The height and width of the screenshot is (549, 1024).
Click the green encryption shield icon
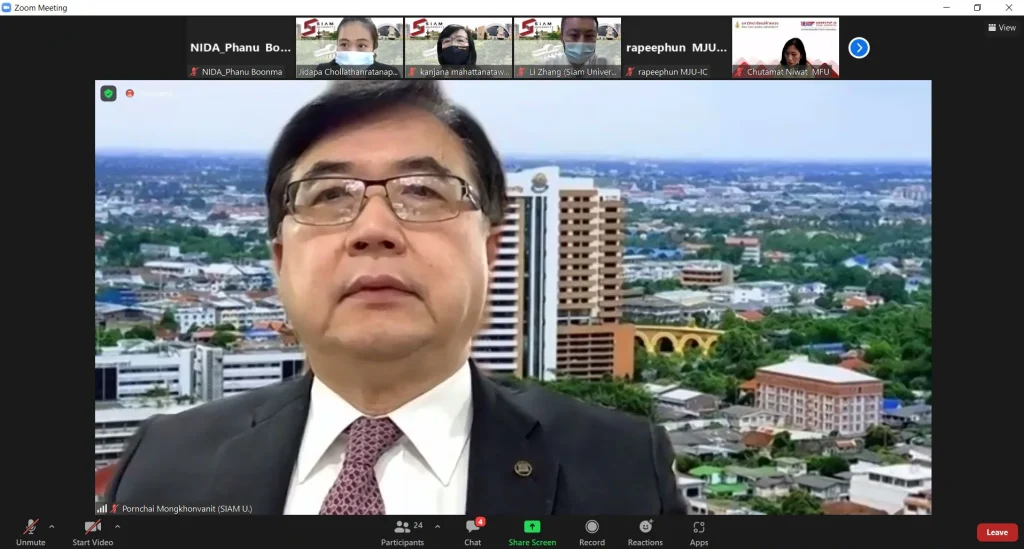point(108,93)
